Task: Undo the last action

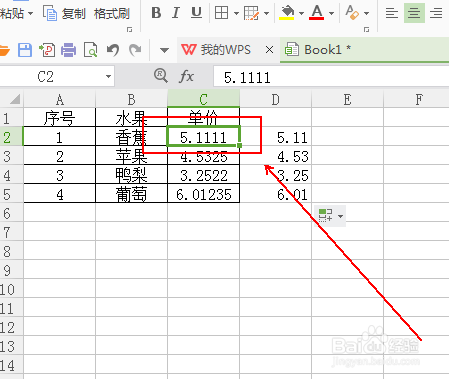Action: click(x=113, y=50)
